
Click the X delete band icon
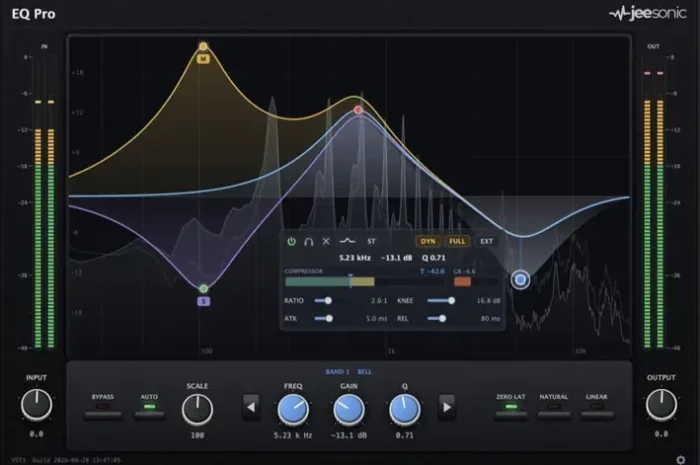point(326,241)
